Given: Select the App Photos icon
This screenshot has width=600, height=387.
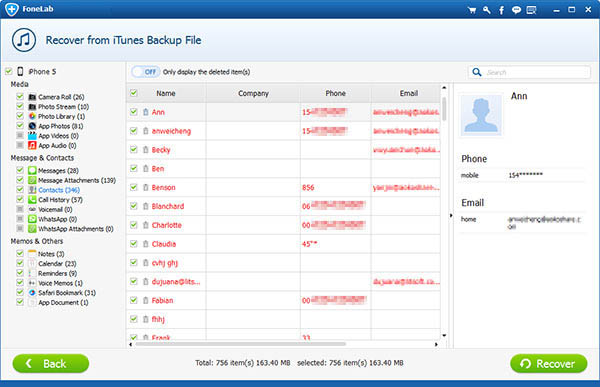Looking at the screenshot, I should coord(32,126).
